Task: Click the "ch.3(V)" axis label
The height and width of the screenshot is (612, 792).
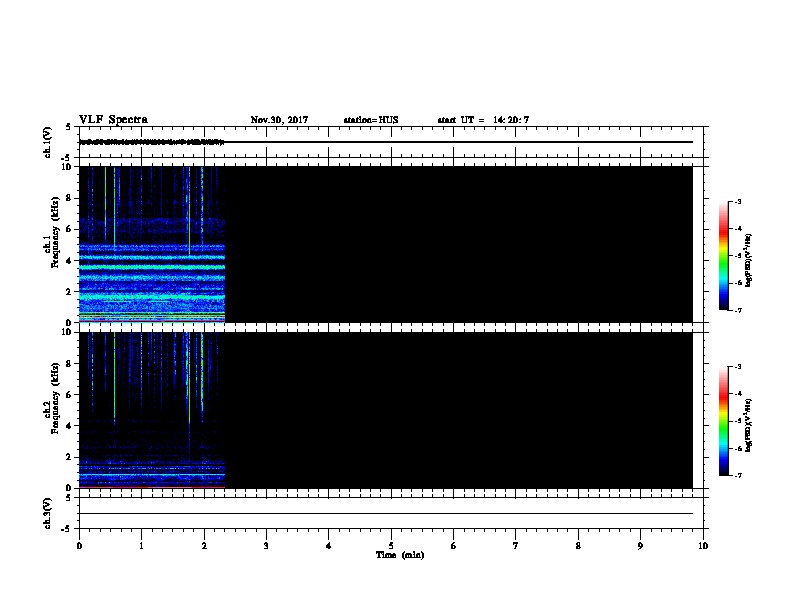Action: pos(48,514)
